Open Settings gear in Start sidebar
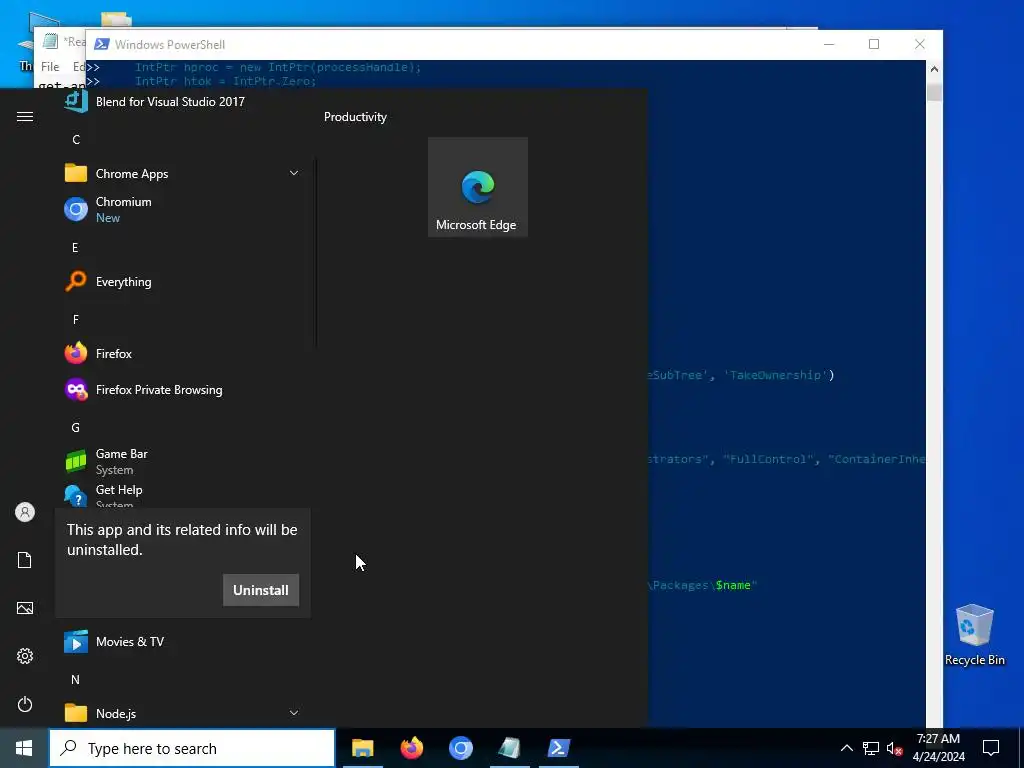 [x=25, y=656]
